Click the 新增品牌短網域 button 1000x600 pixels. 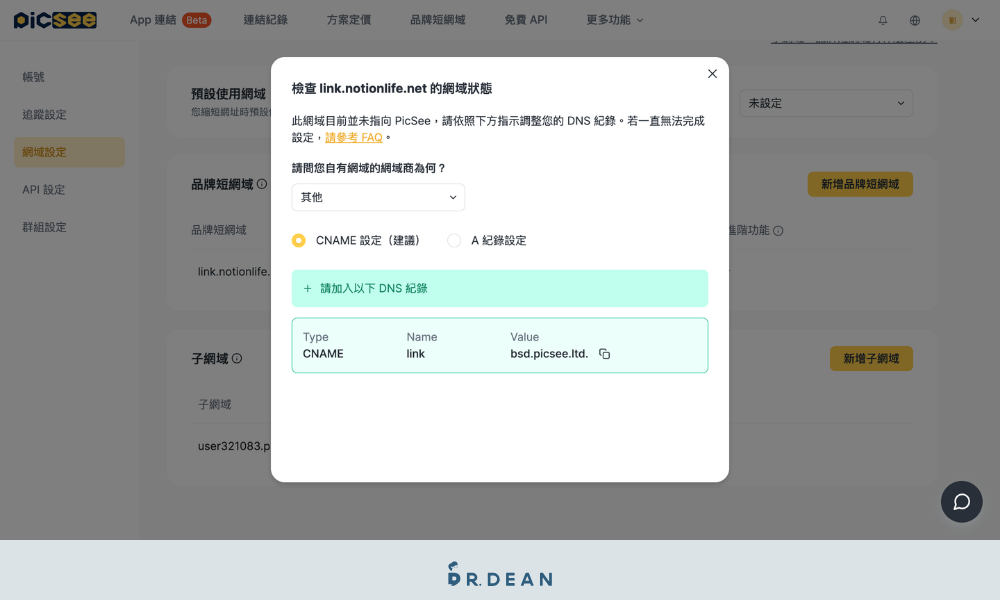pos(860,184)
